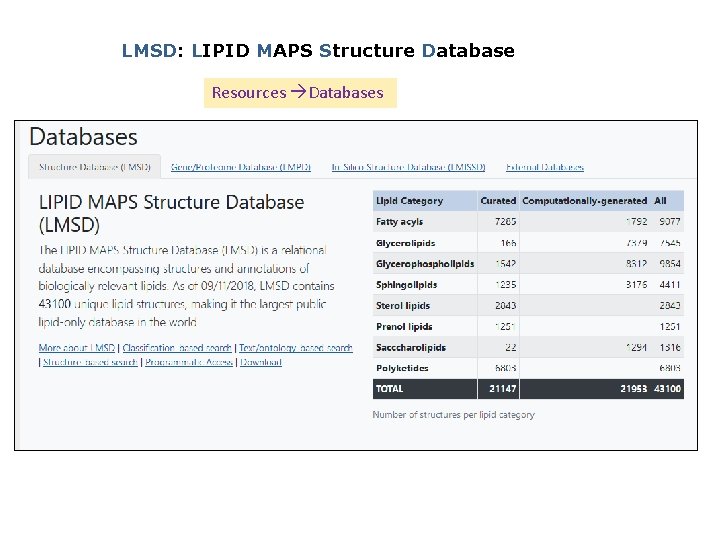Click the TOTAL Computationally-generated value 21953
The width and height of the screenshot is (720, 540).
tap(634, 389)
